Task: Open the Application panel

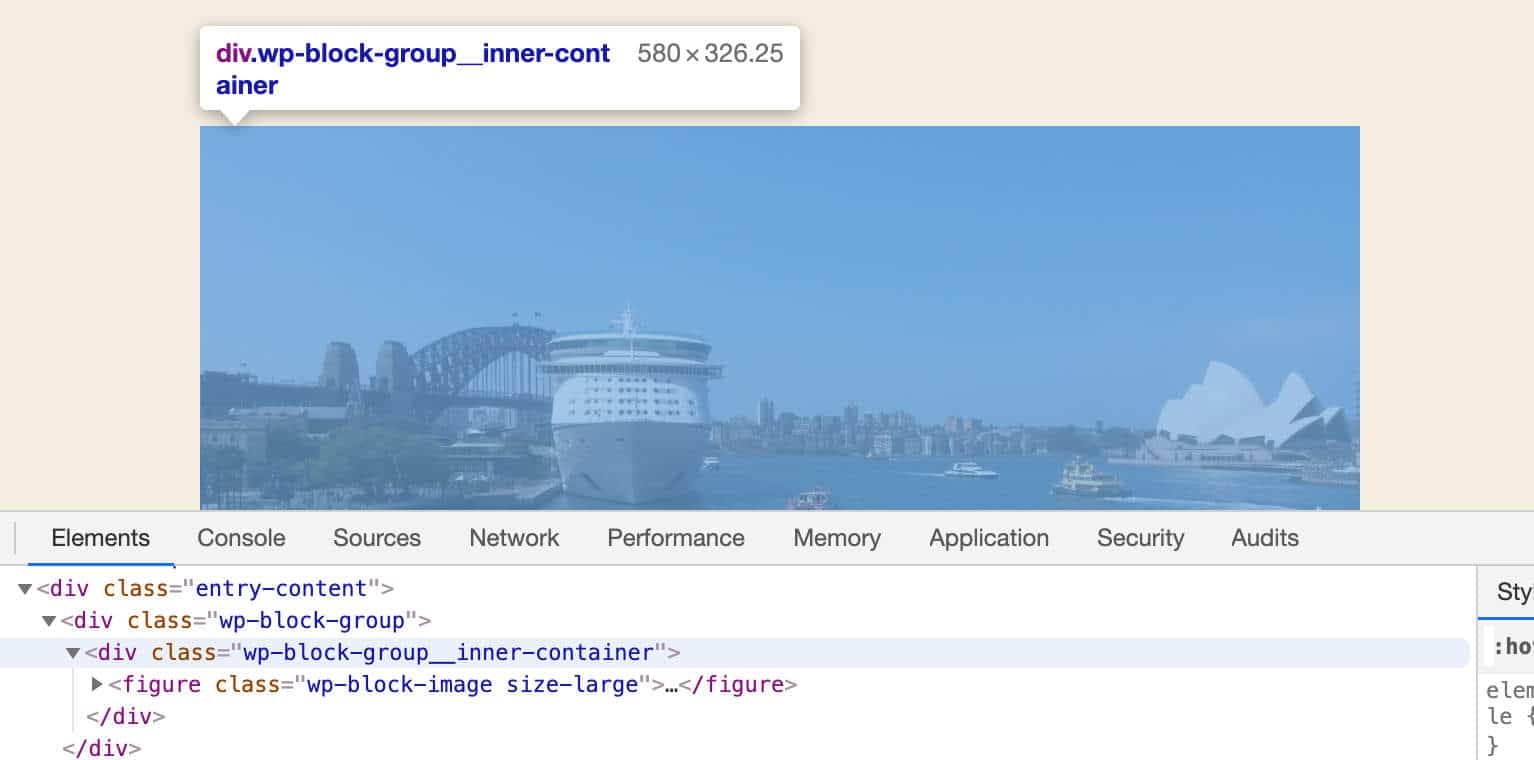Action: (988, 538)
